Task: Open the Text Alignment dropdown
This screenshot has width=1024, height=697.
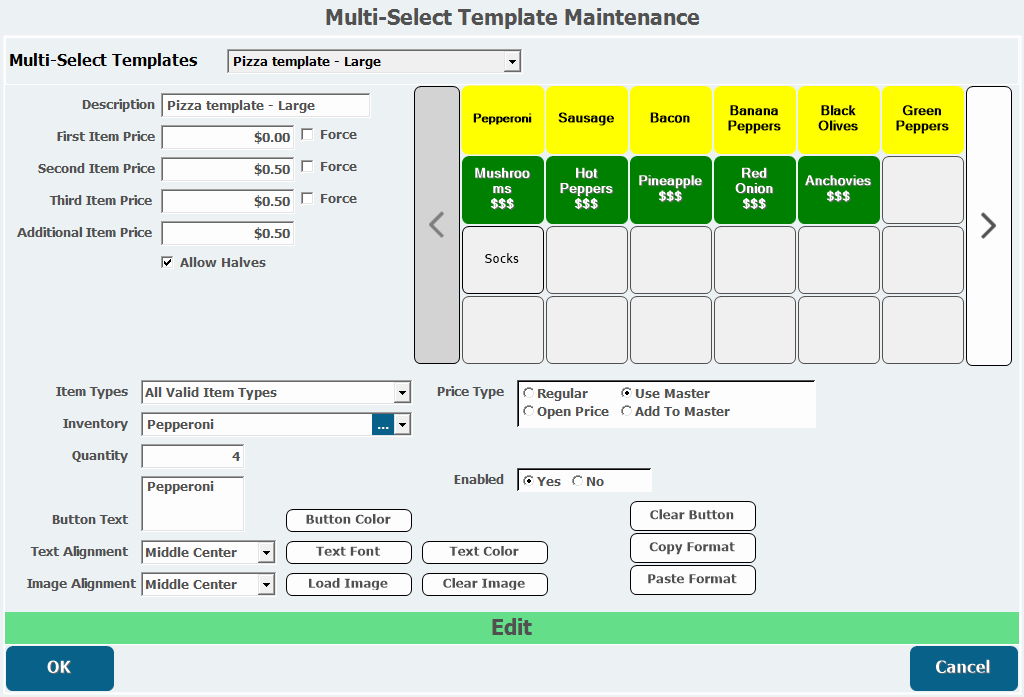Action: [x=266, y=553]
